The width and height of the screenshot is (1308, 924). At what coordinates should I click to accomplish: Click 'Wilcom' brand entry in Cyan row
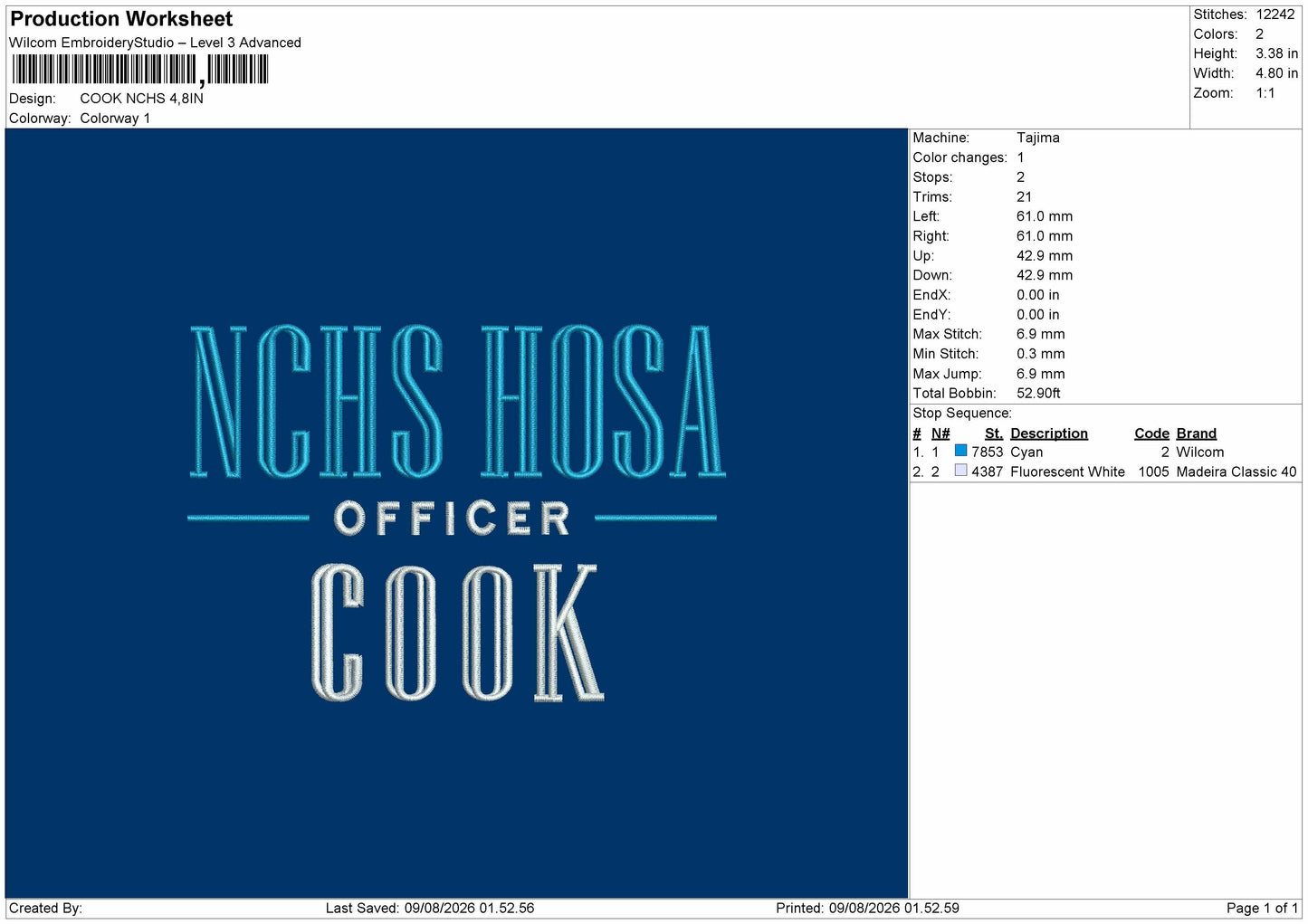coord(1200,452)
